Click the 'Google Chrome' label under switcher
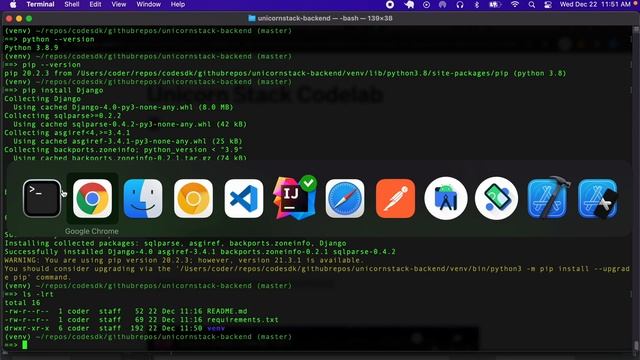The width and height of the screenshot is (640, 360). tap(91, 231)
